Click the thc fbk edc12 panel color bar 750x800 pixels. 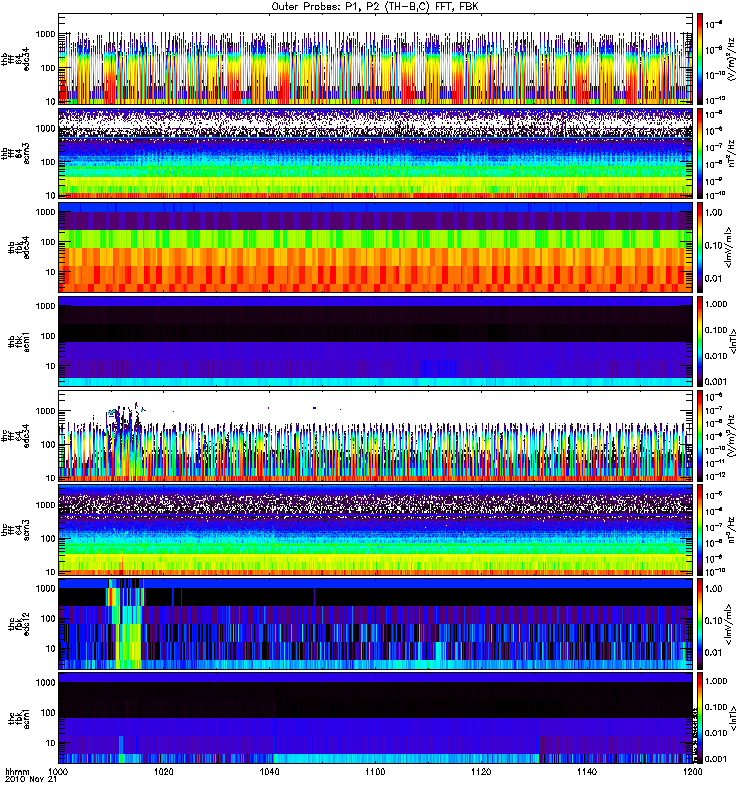[700, 624]
